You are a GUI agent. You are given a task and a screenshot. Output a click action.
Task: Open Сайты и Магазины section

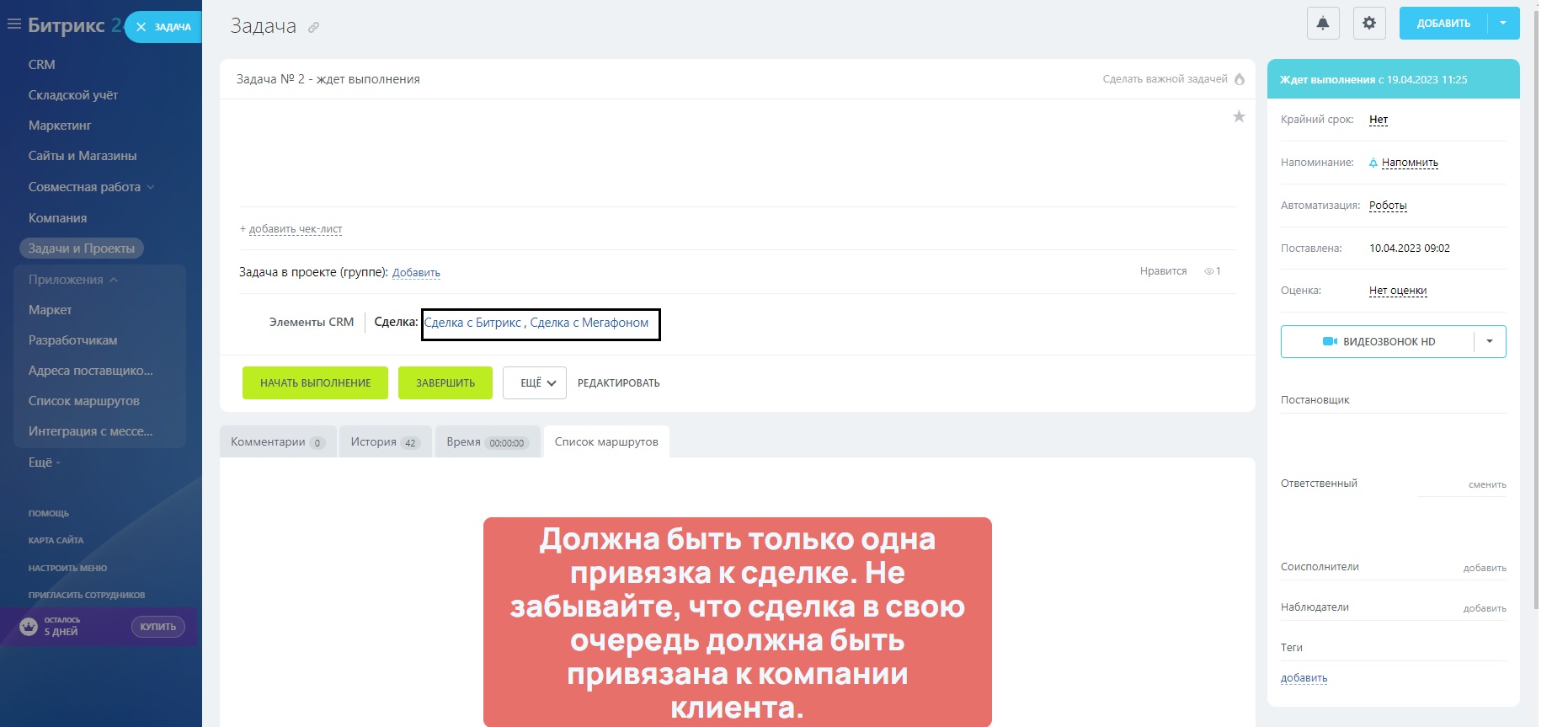pyautogui.click(x=83, y=156)
